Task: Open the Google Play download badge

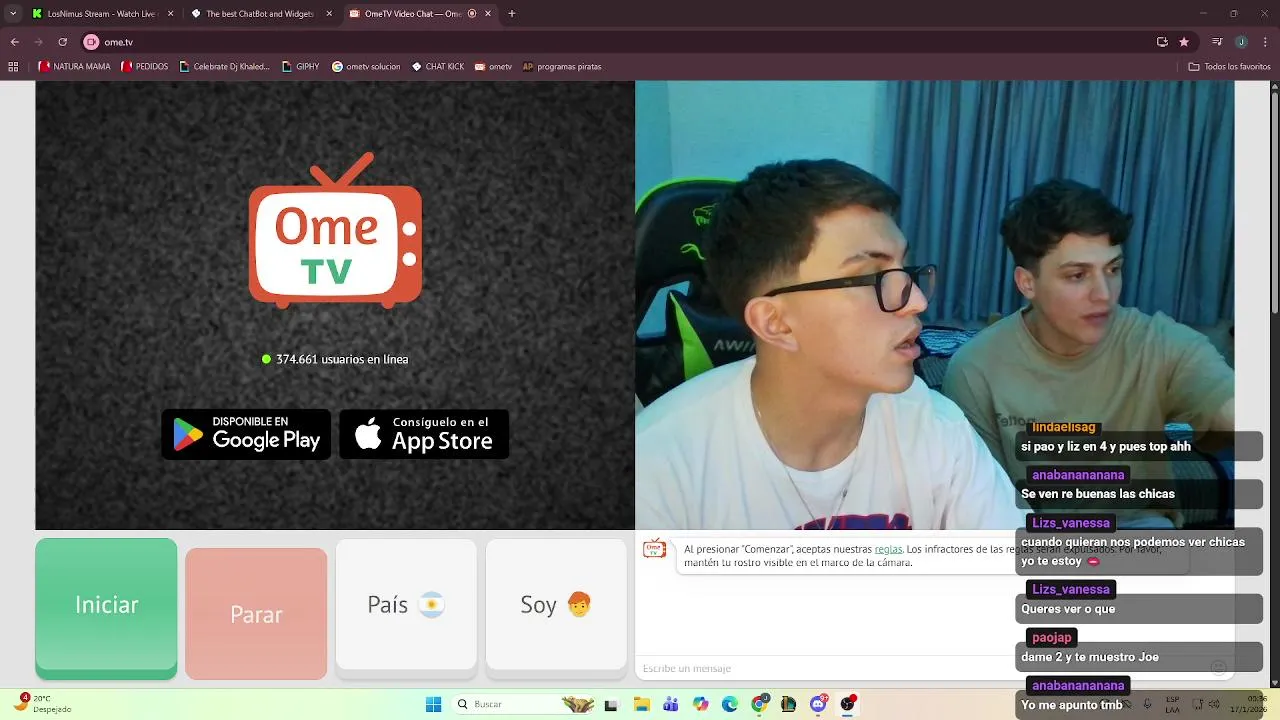Action: 246,434
